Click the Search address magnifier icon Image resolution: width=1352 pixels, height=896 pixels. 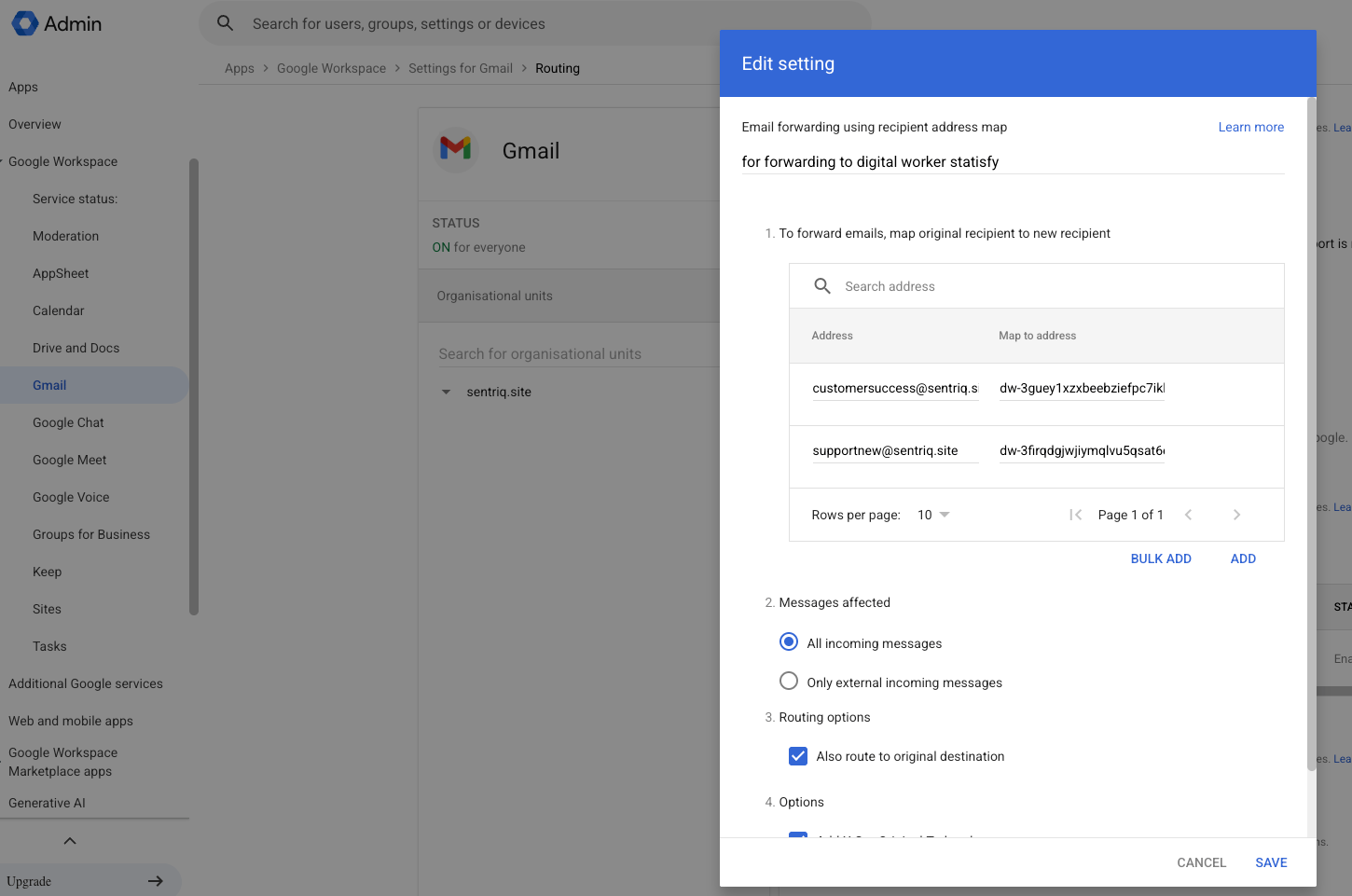822,286
